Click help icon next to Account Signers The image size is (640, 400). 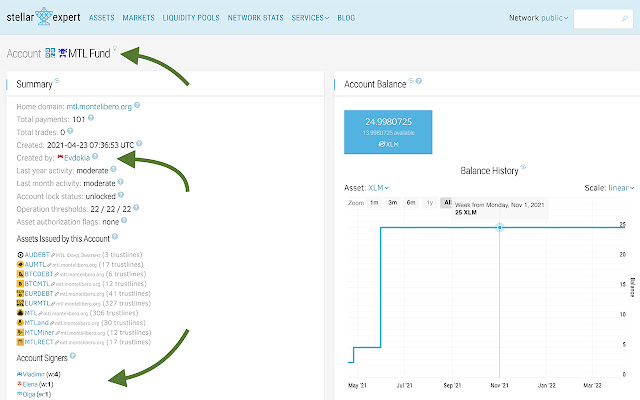(x=73, y=356)
